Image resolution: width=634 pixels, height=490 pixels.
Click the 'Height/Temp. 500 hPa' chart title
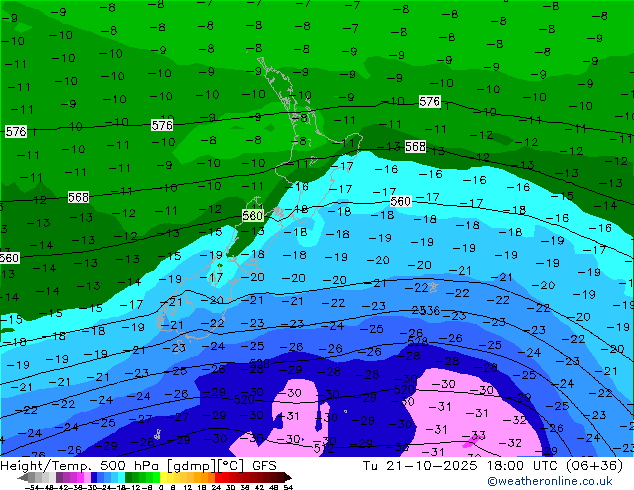pos(81,466)
